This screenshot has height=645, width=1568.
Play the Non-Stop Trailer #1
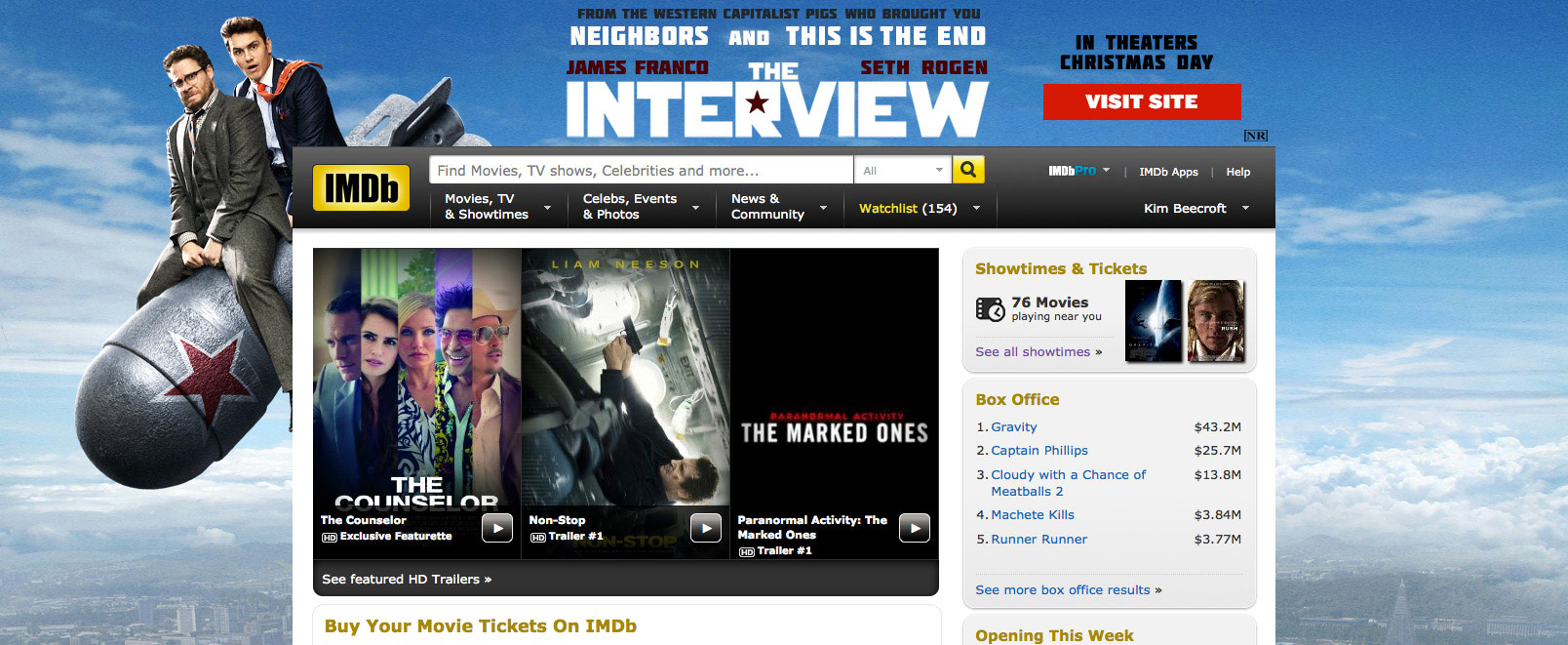706,528
